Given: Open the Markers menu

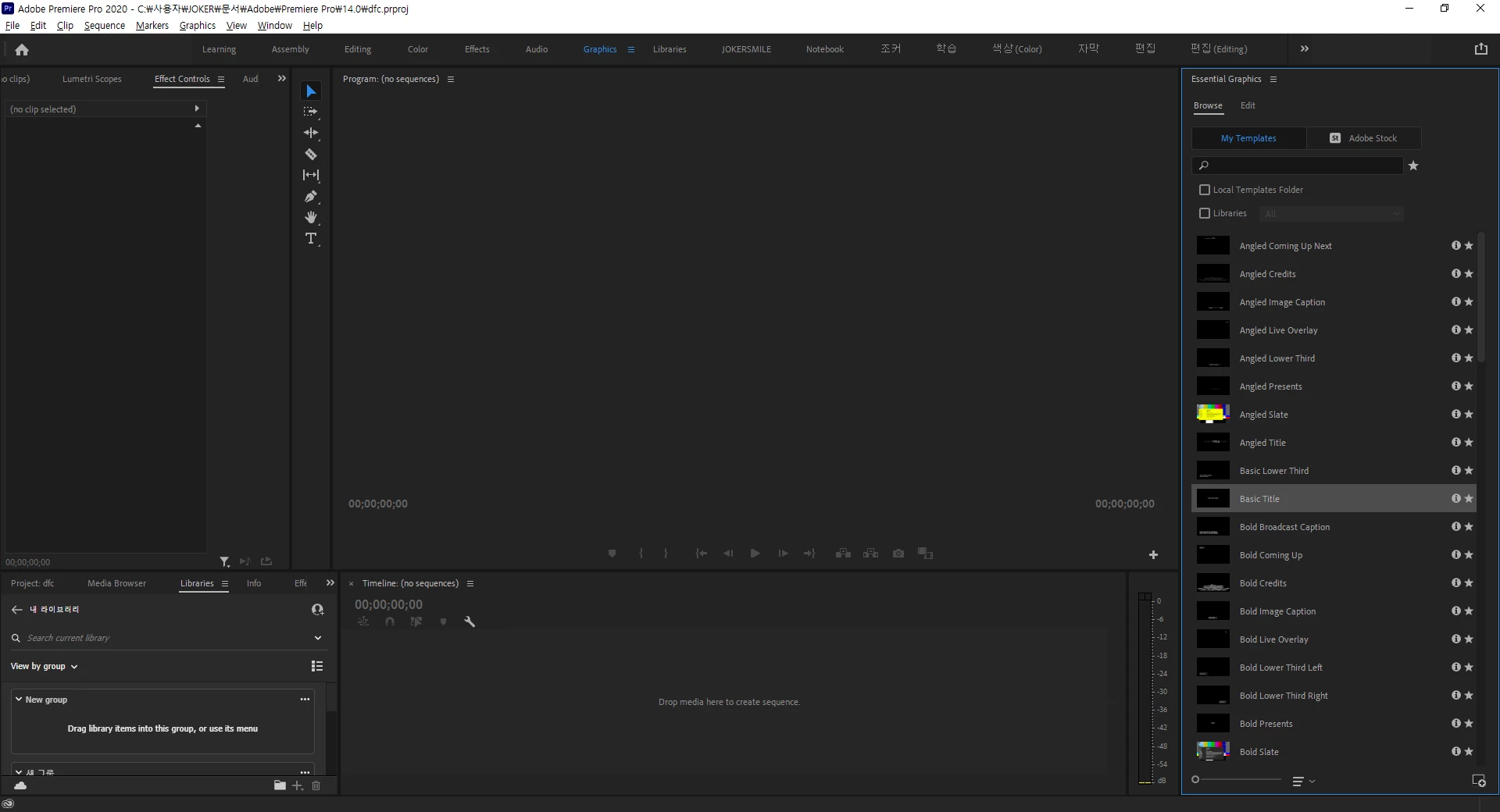Looking at the screenshot, I should [152, 25].
